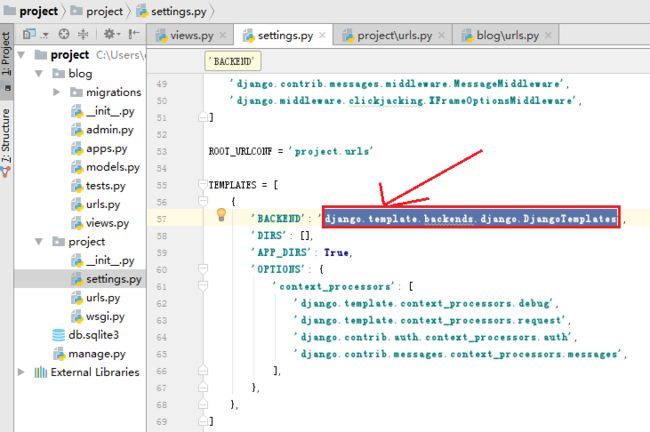Select blog __init__.py file
This screenshot has height=432, width=650.
click(110, 111)
